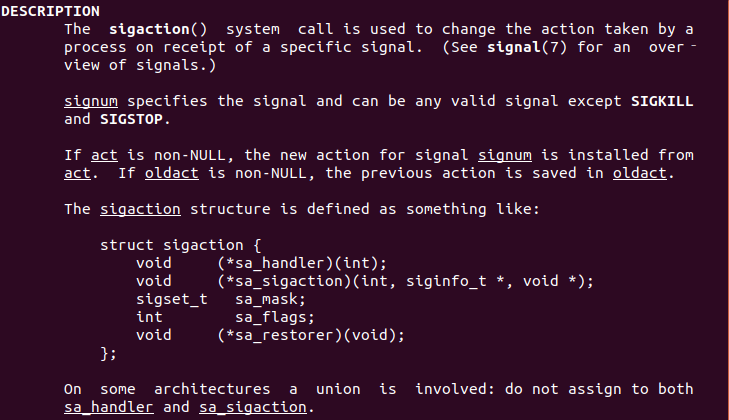
Task: Click underlined sa_handler in last paragraph
Action: 109,407
